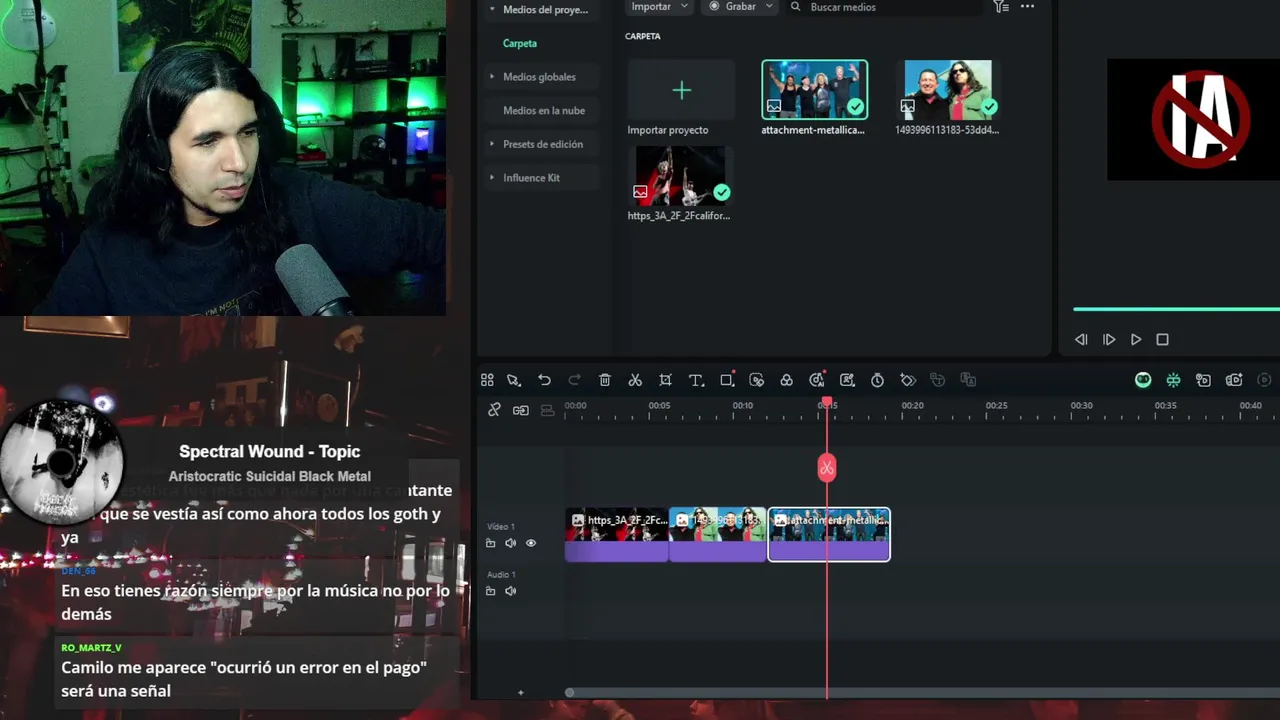Click the Play button in preview
This screenshot has width=1280, height=720.
[x=1136, y=340]
